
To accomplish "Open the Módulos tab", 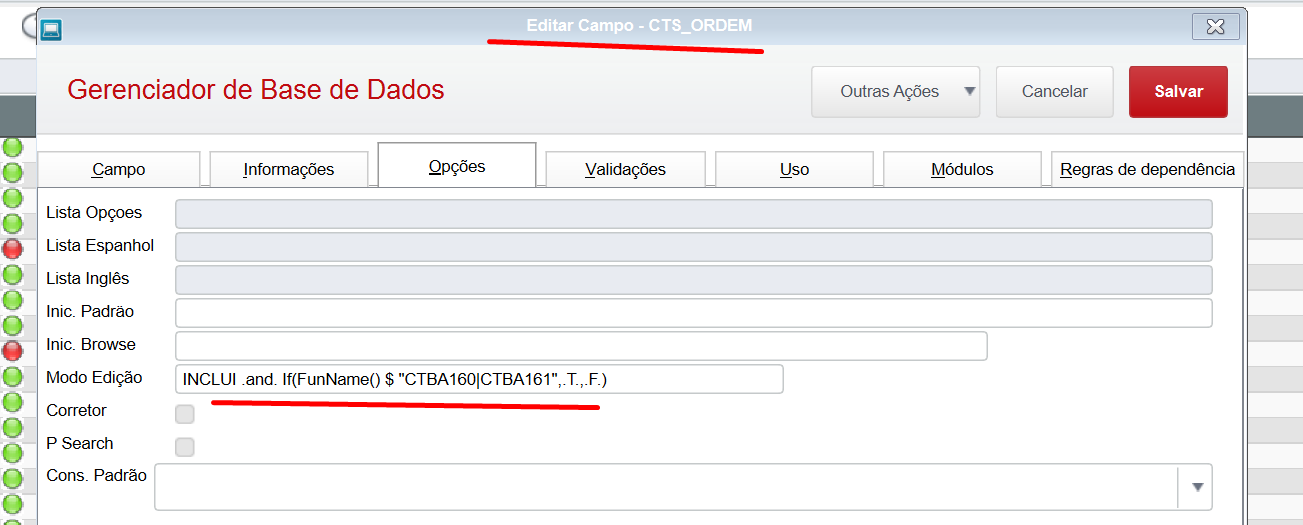I will pyautogui.click(x=962, y=169).
